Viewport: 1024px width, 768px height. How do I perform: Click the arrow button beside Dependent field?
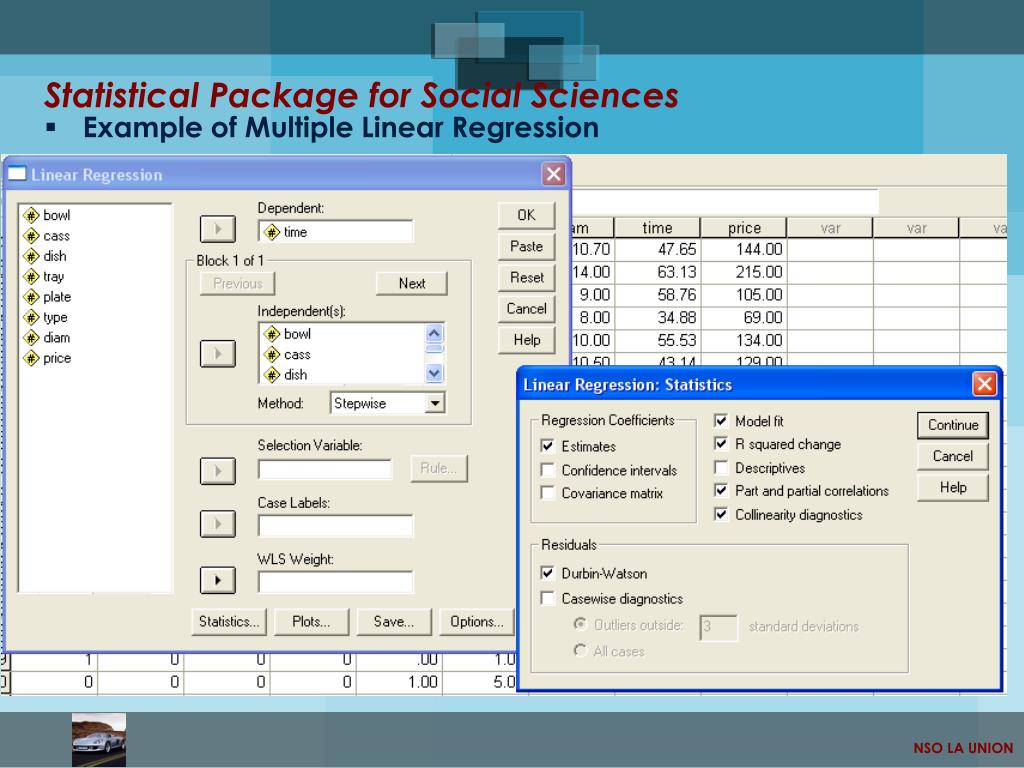coord(217,229)
